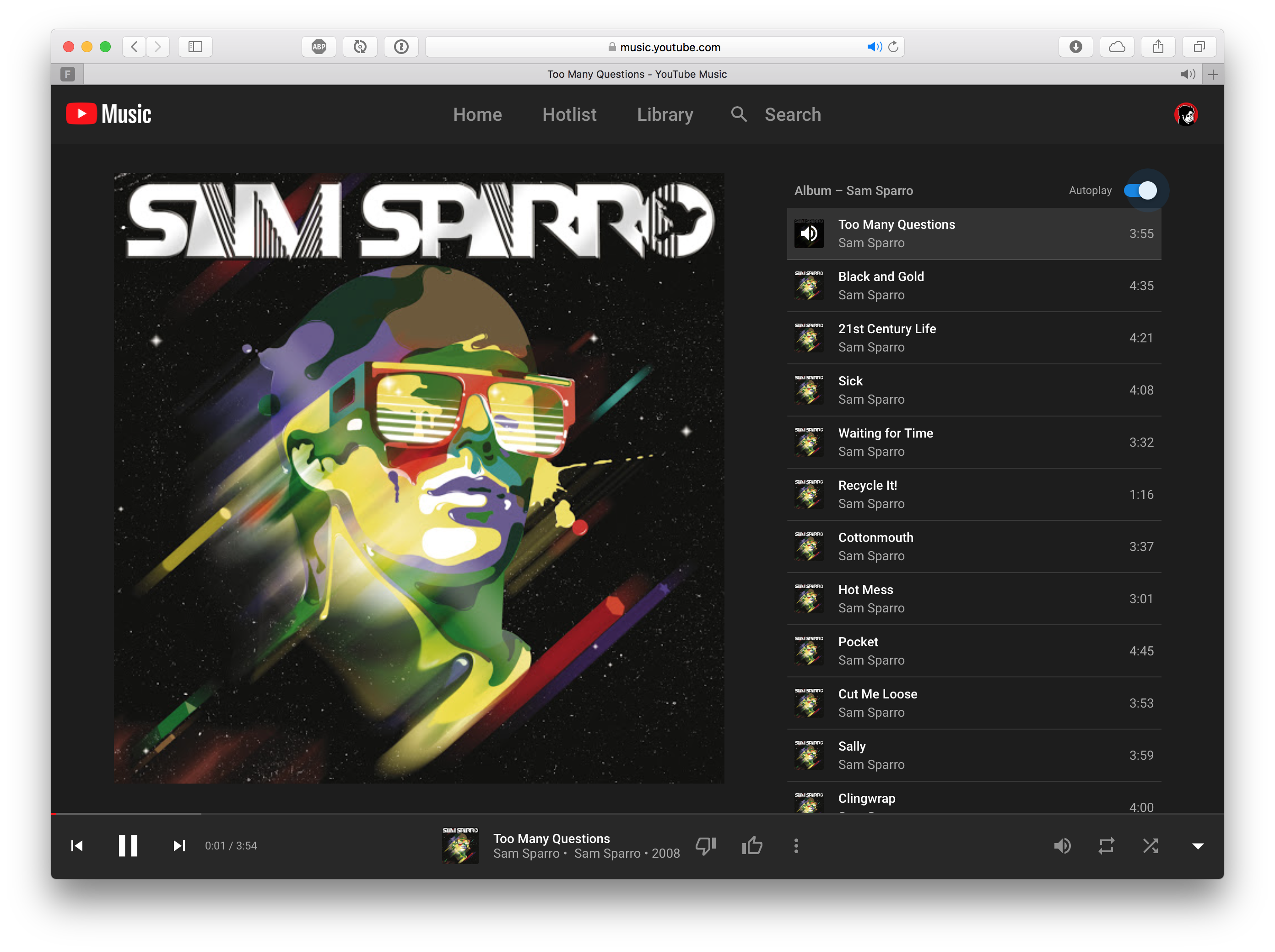The height and width of the screenshot is (952, 1275).
Task: Enable autoplay for Sam Sparro album
Action: [1140, 190]
